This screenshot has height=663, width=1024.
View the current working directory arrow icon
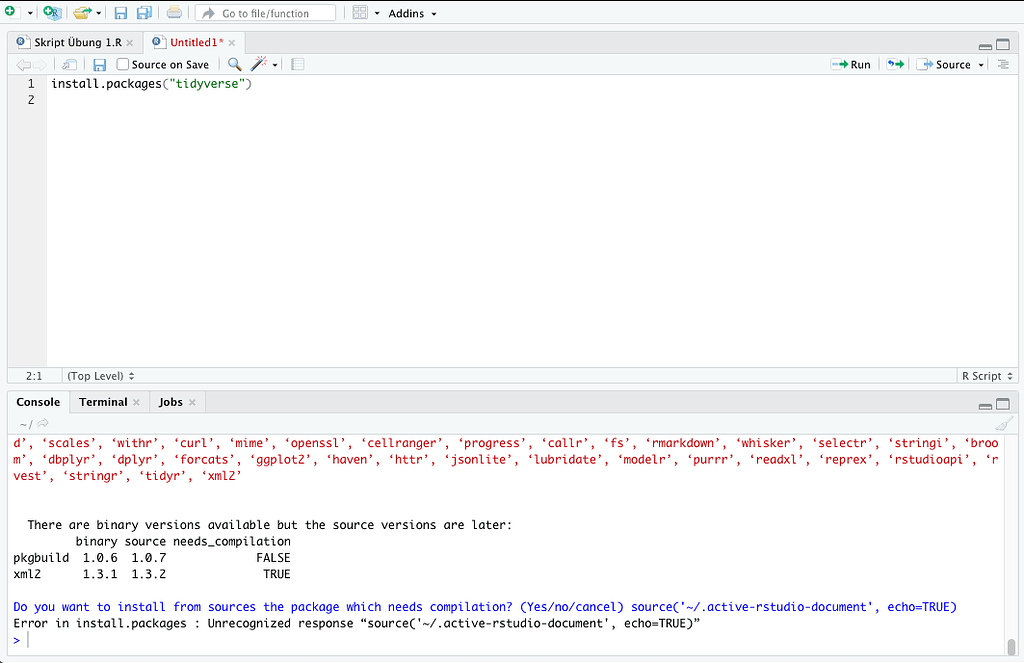click(x=43, y=423)
